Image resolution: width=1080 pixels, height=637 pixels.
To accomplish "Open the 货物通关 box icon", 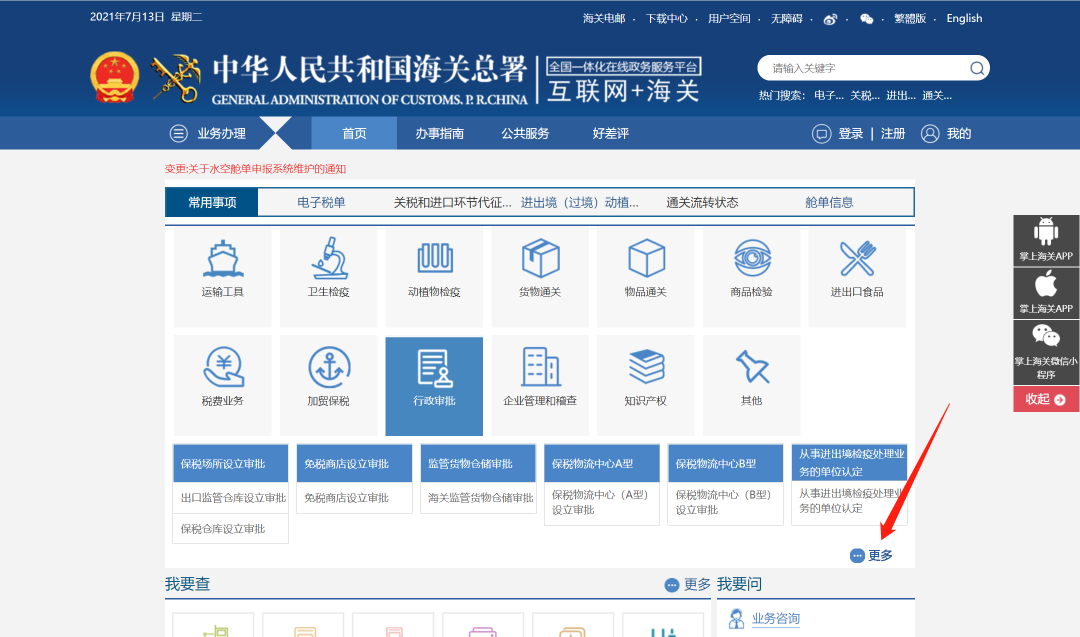I will (541, 259).
